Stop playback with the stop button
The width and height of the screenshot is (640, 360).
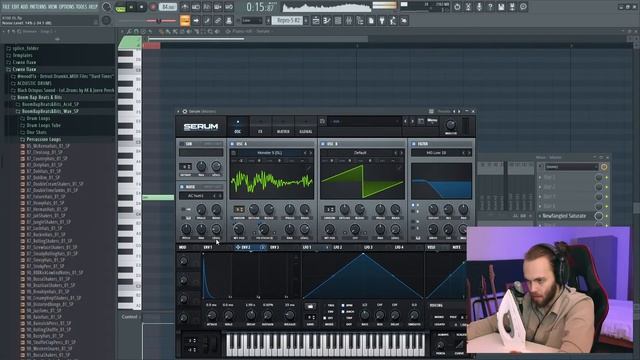point(141,7)
